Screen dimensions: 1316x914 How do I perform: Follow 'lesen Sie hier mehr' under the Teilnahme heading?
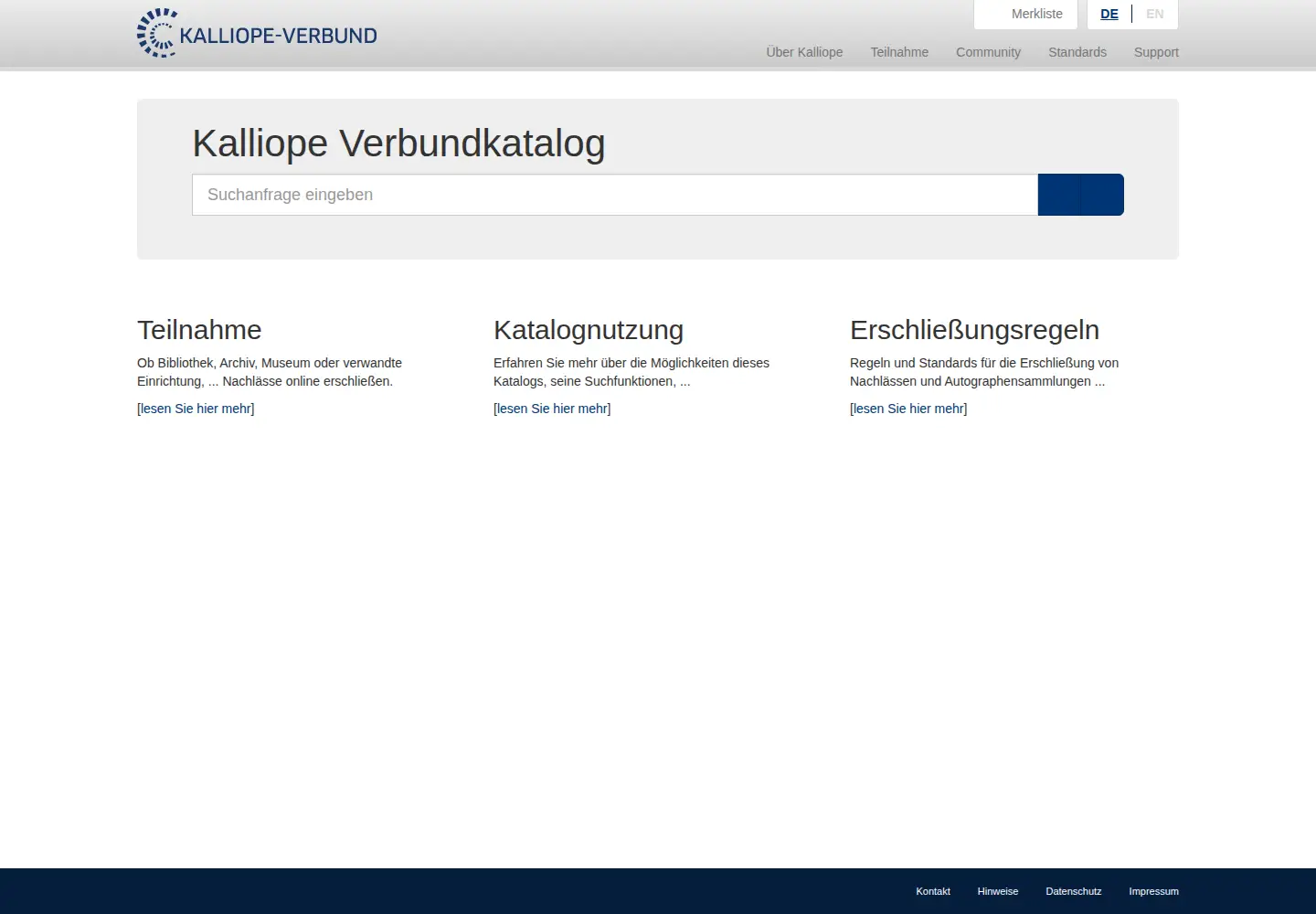click(x=196, y=409)
